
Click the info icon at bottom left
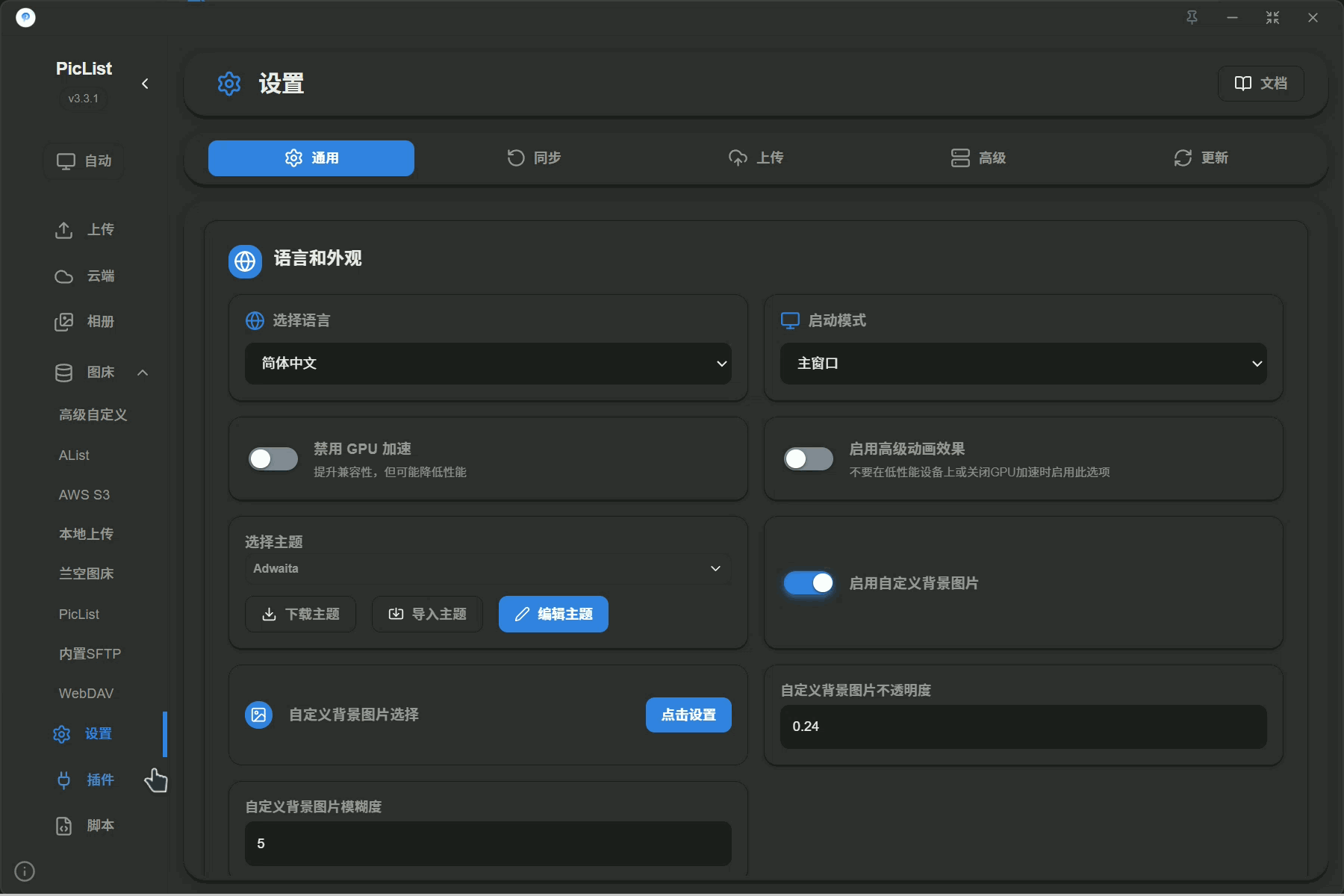click(25, 871)
